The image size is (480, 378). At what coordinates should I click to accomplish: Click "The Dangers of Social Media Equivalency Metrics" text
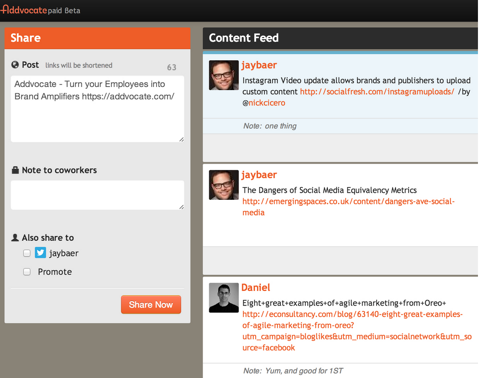[x=329, y=190]
